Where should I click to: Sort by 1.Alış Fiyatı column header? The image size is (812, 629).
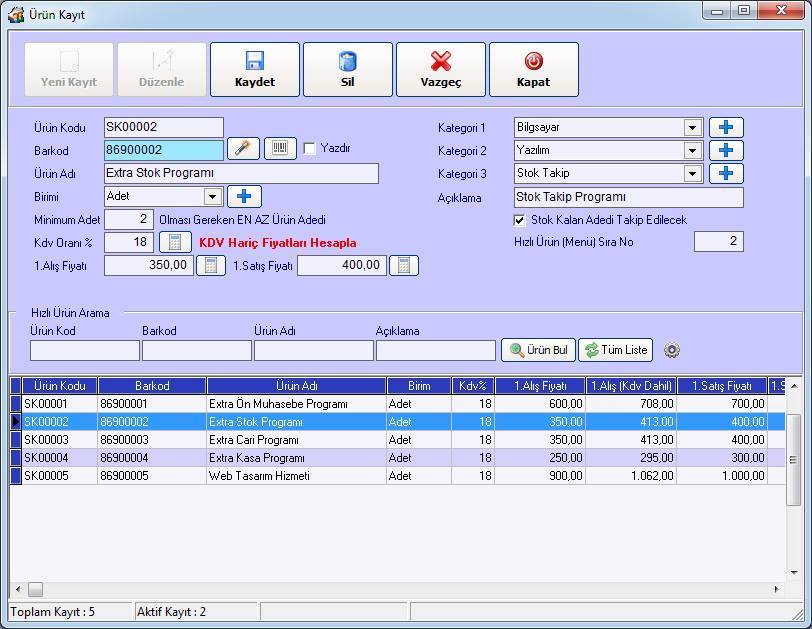click(540, 386)
